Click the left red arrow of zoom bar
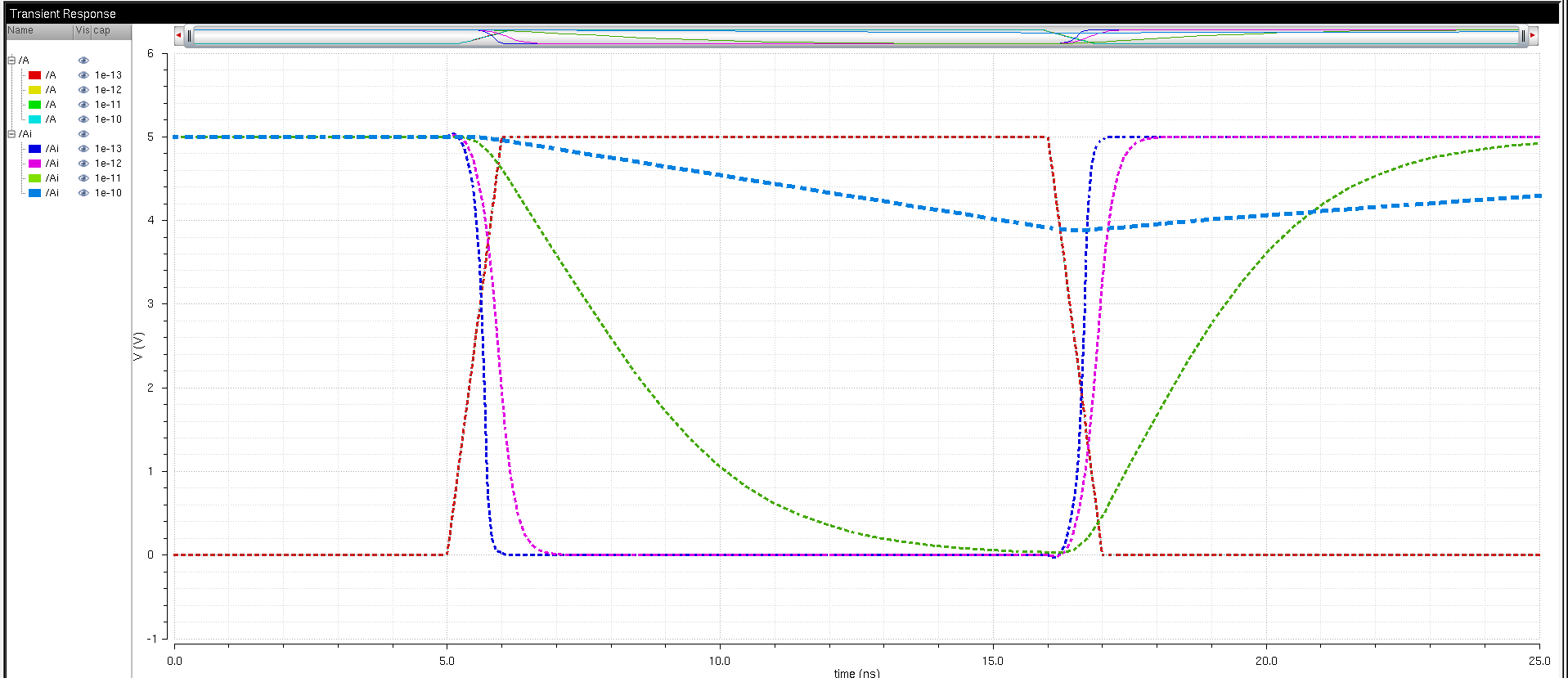Image resolution: width=1568 pixels, height=678 pixels. 178,35
